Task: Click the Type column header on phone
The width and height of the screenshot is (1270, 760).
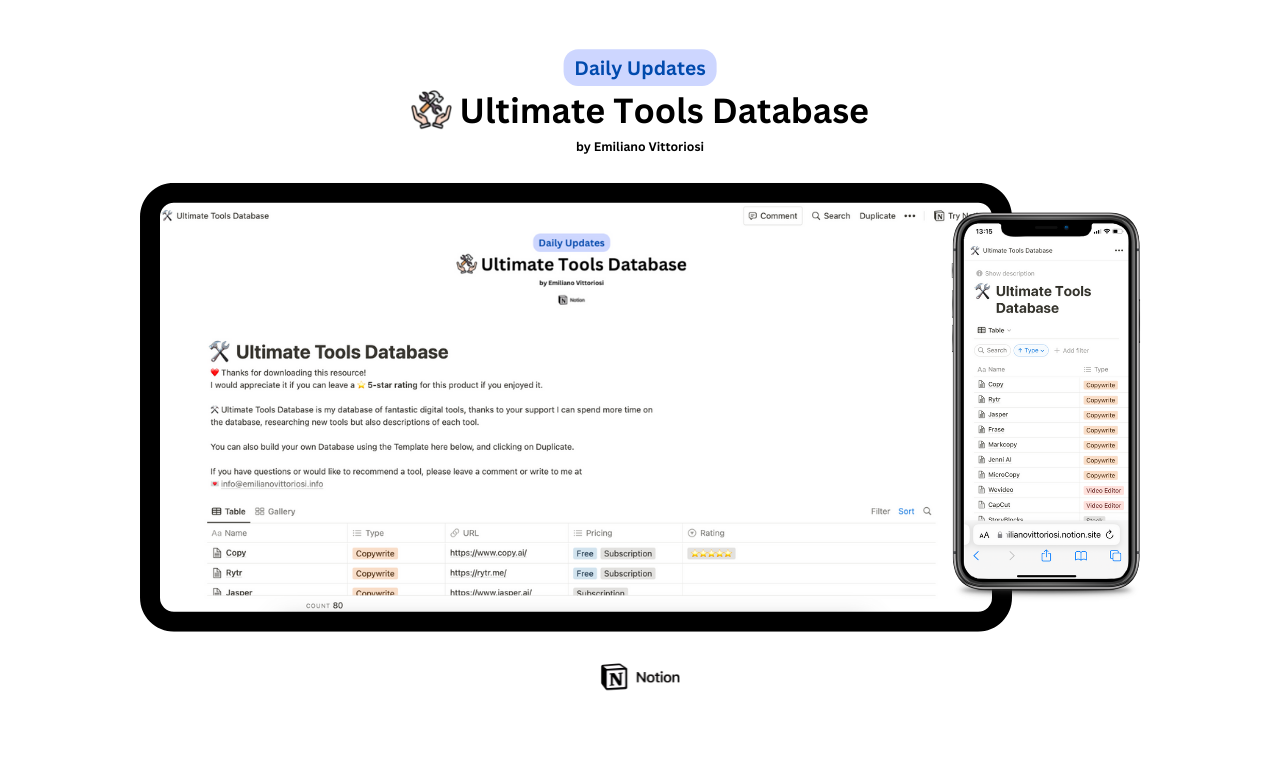Action: coord(1096,369)
